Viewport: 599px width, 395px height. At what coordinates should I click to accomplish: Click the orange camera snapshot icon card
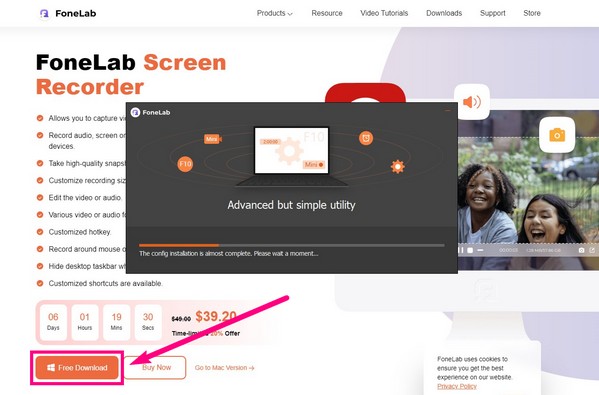557,135
